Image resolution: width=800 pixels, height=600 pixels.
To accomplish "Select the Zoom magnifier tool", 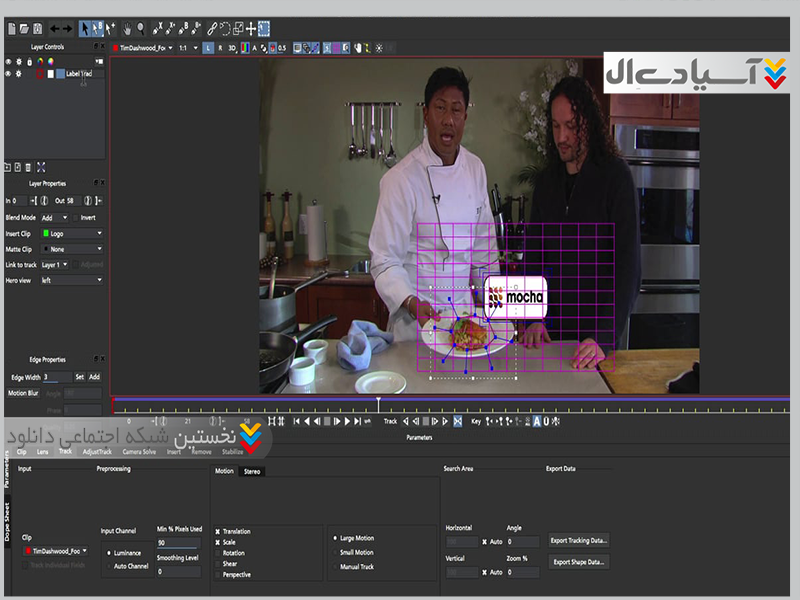I will [141, 29].
